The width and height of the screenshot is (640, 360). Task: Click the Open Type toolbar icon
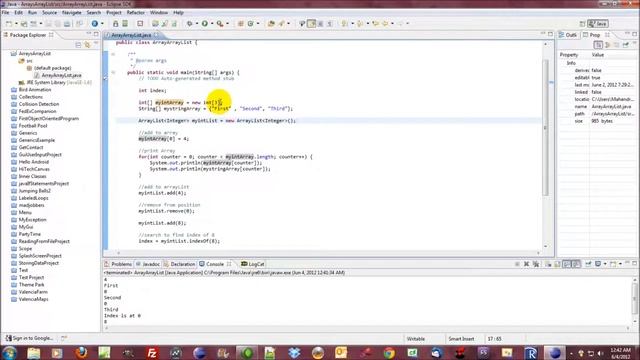271,24
